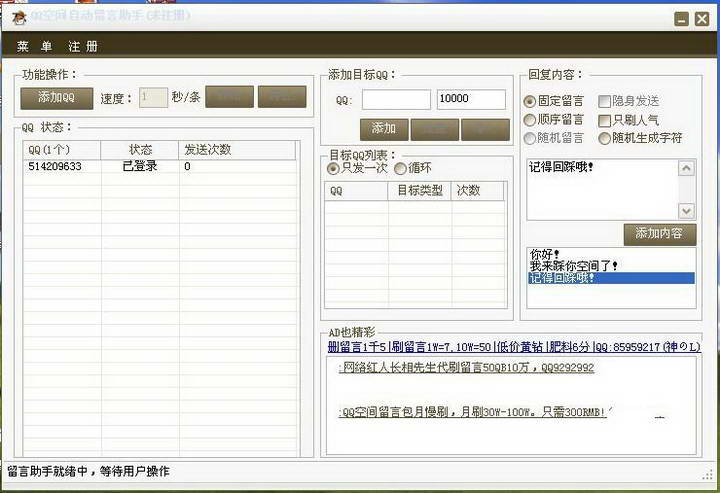Screen dimensions: 720x493
Task: Click the resize grip in status bar
Action: (707, 476)
